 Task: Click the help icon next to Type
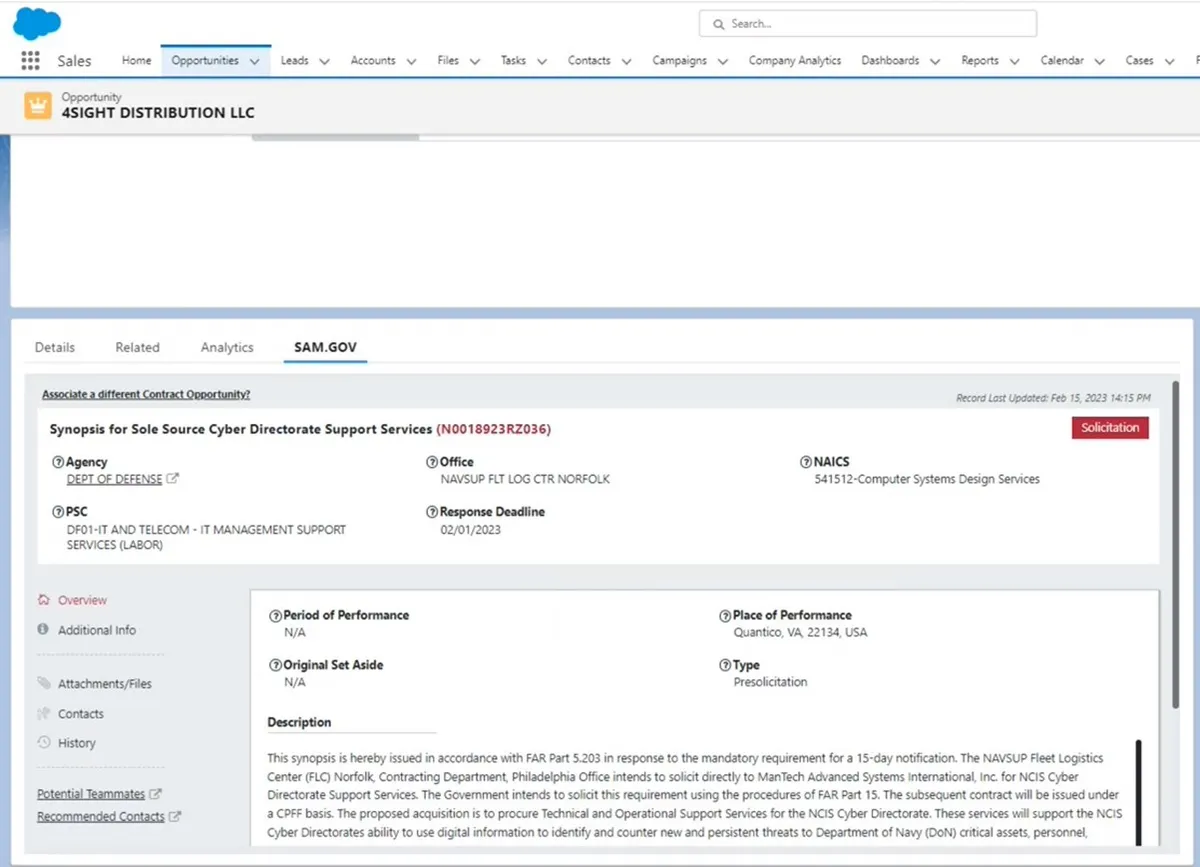coord(725,665)
